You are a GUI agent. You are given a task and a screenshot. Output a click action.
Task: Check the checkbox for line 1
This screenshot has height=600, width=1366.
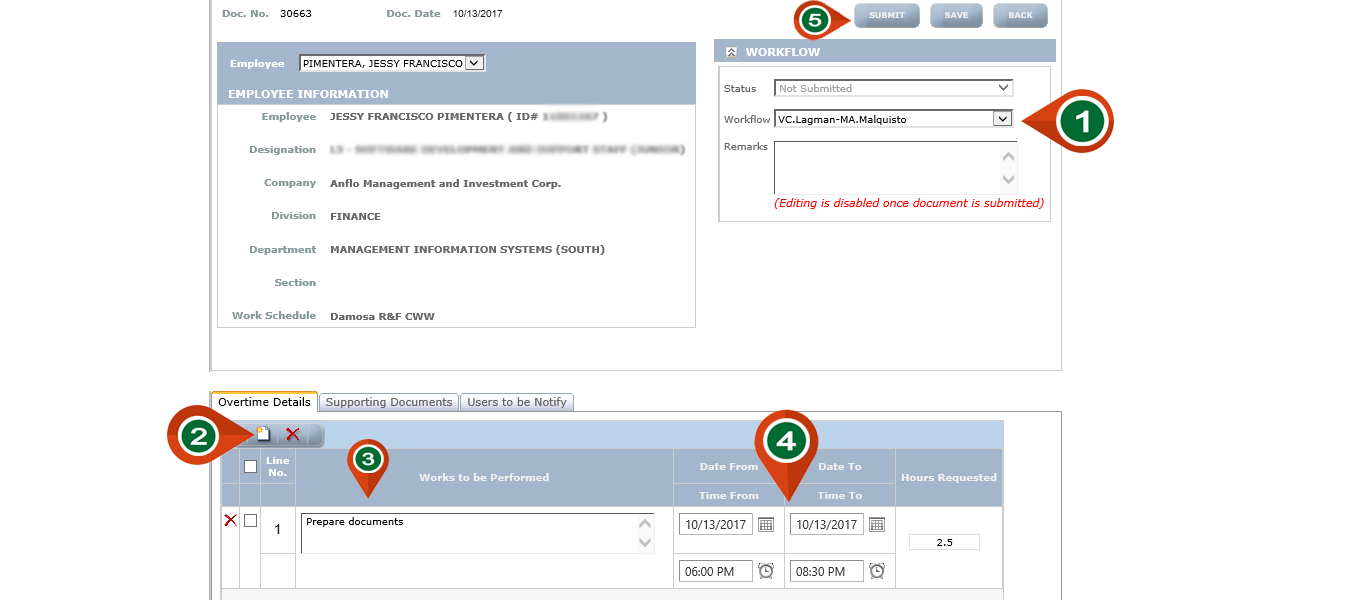(250, 520)
